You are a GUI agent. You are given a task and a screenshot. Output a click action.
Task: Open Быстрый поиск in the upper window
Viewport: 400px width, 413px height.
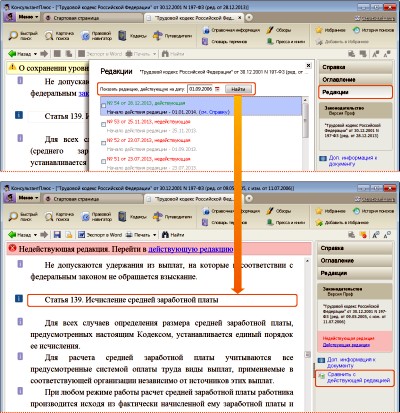[23, 36]
